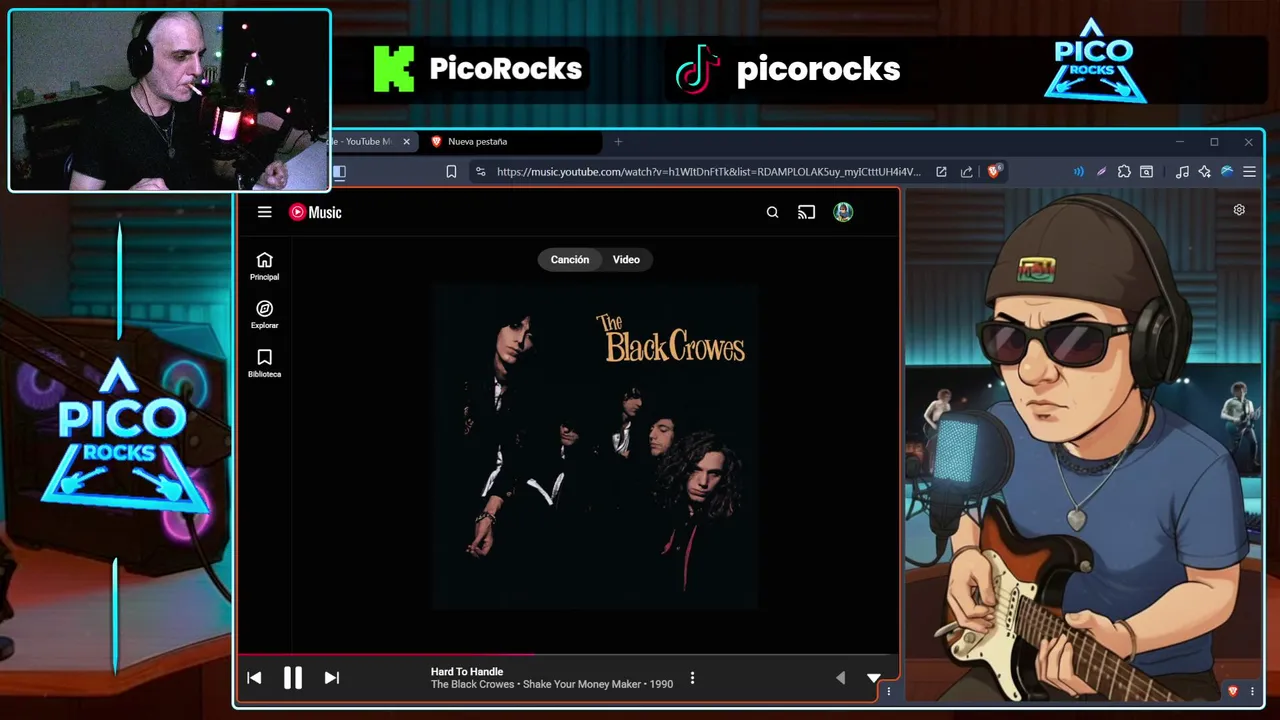Pause the playing song
Viewport: 1280px width, 720px height.
point(292,678)
